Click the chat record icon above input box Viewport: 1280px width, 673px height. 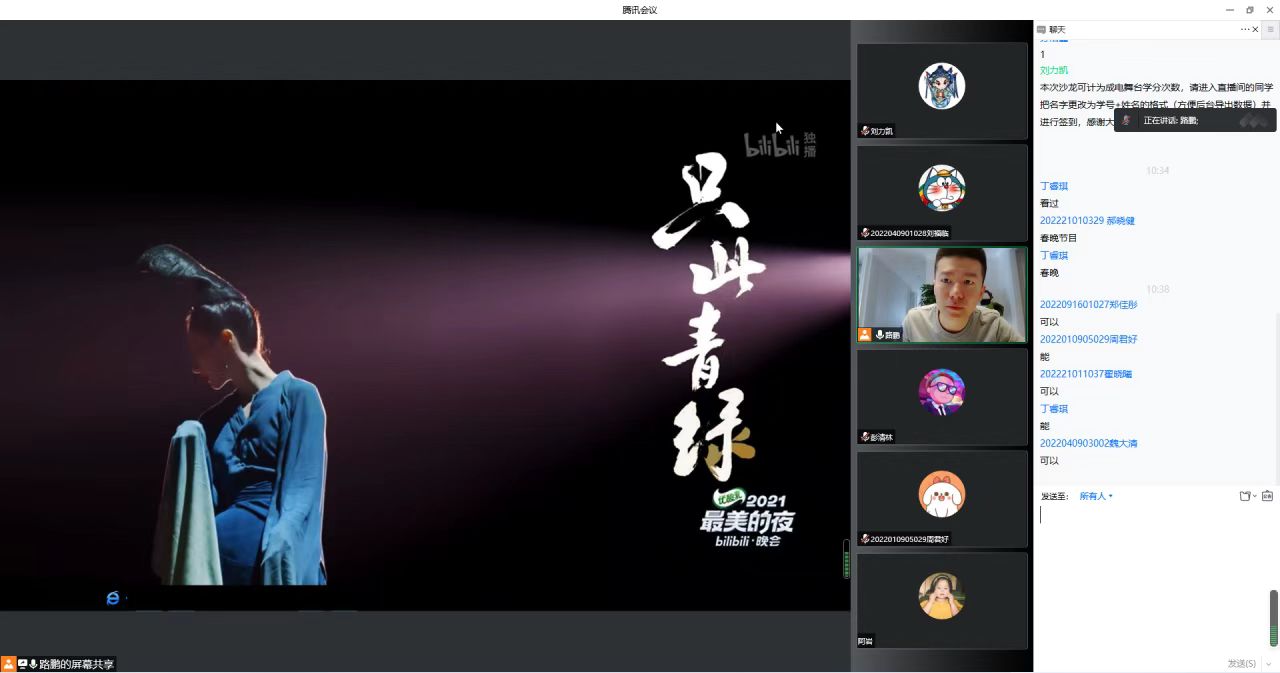coord(1267,496)
